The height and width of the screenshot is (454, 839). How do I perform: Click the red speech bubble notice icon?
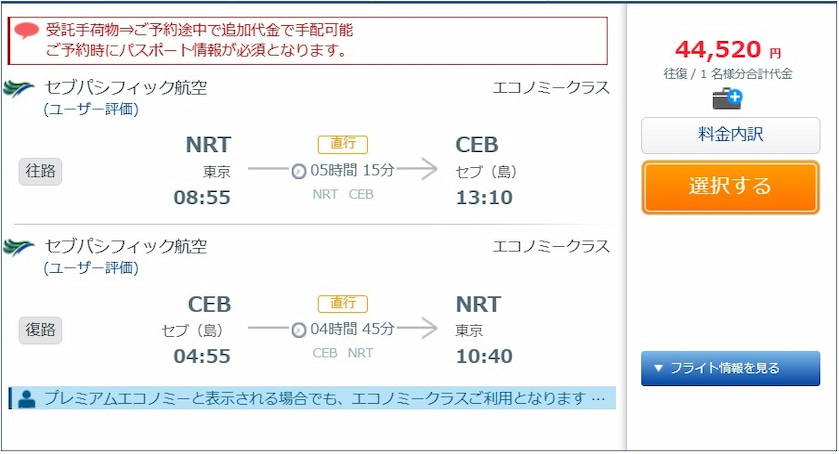(27, 31)
